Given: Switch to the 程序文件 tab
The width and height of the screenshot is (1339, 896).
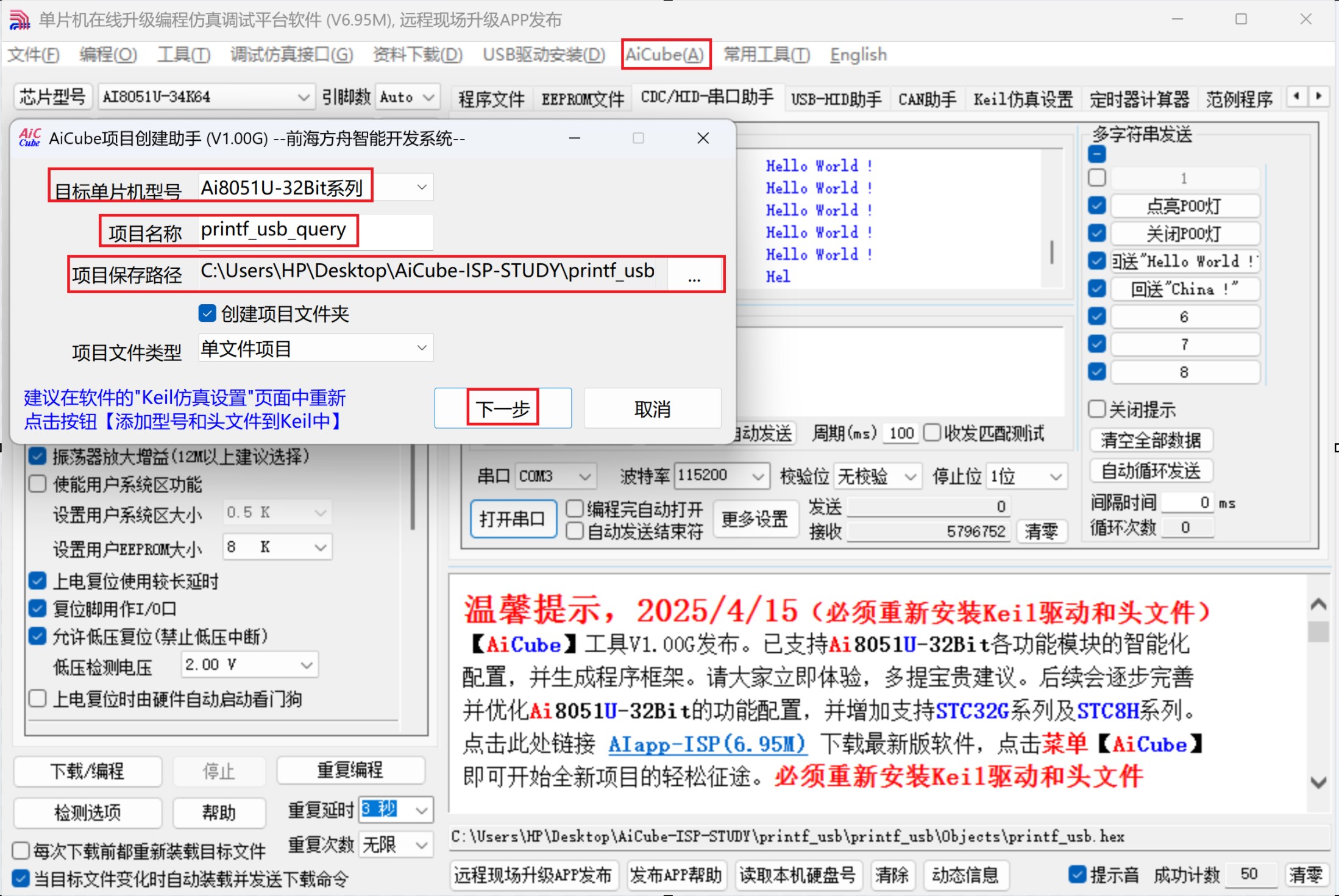Looking at the screenshot, I should [x=491, y=98].
